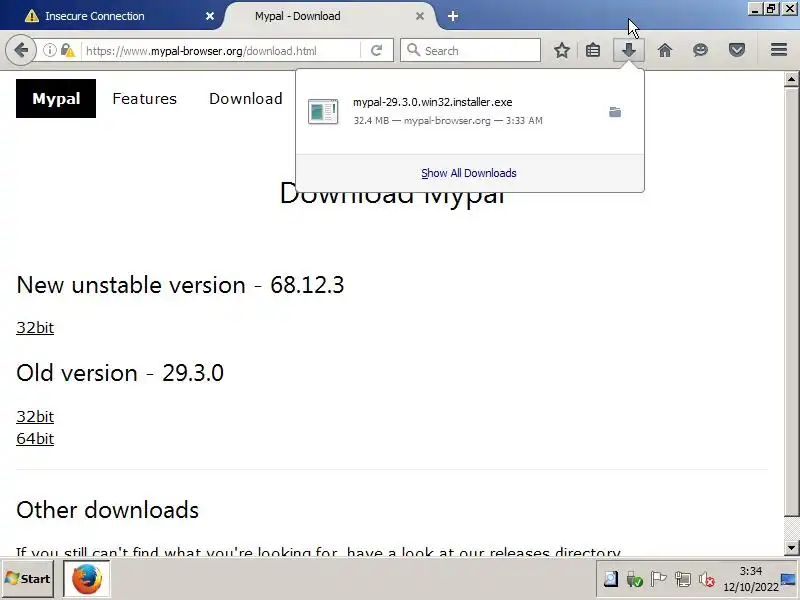Open the network tray icon
Viewport: 800px width, 600px height.
pyautogui.click(x=683, y=579)
